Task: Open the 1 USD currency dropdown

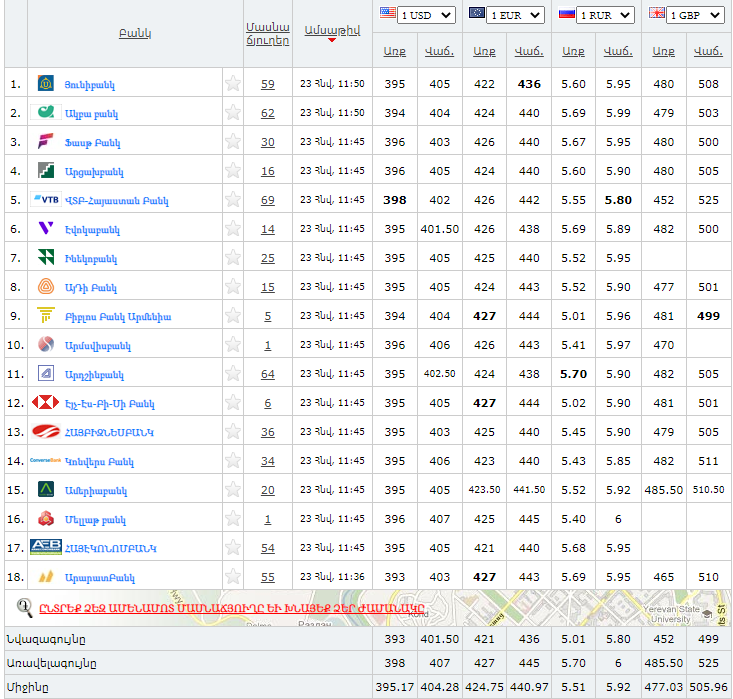Action: click(426, 15)
